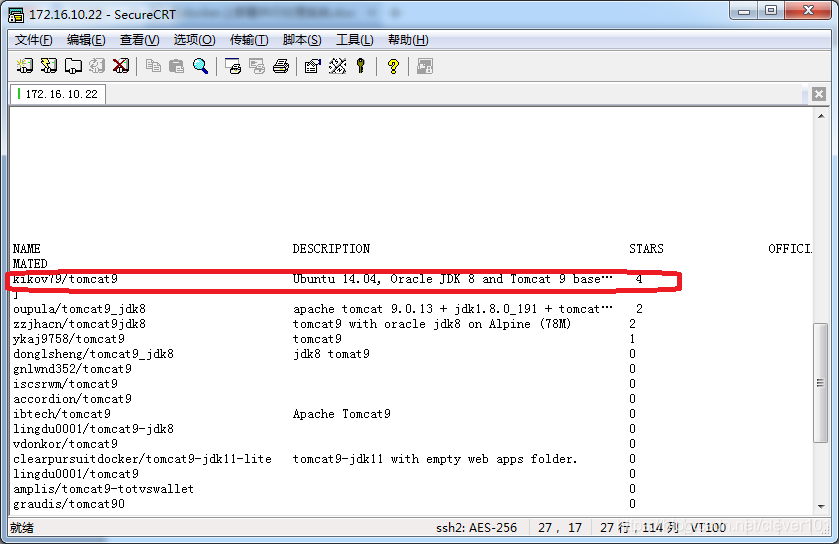The height and width of the screenshot is (544, 839).
Task: Click the kikov79/tomcat9 entry
Action: click(x=65, y=279)
